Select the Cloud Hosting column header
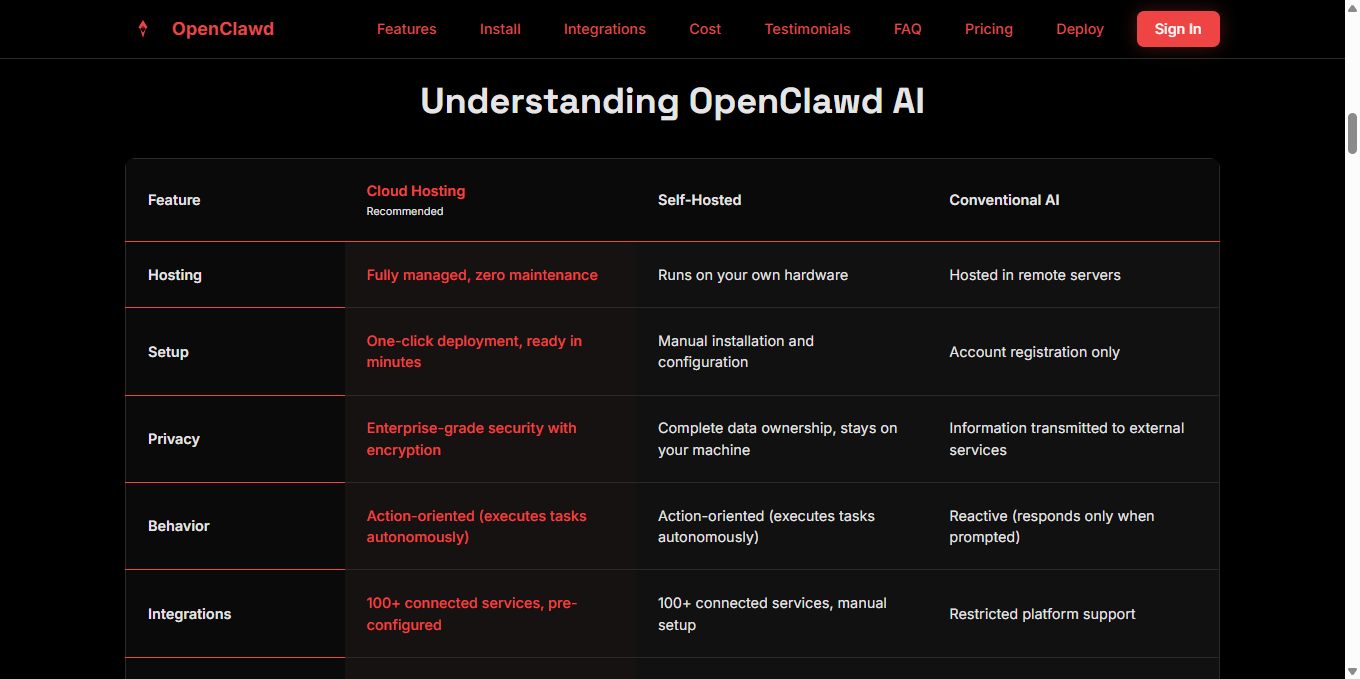Image resolution: width=1360 pixels, height=679 pixels. click(x=416, y=191)
